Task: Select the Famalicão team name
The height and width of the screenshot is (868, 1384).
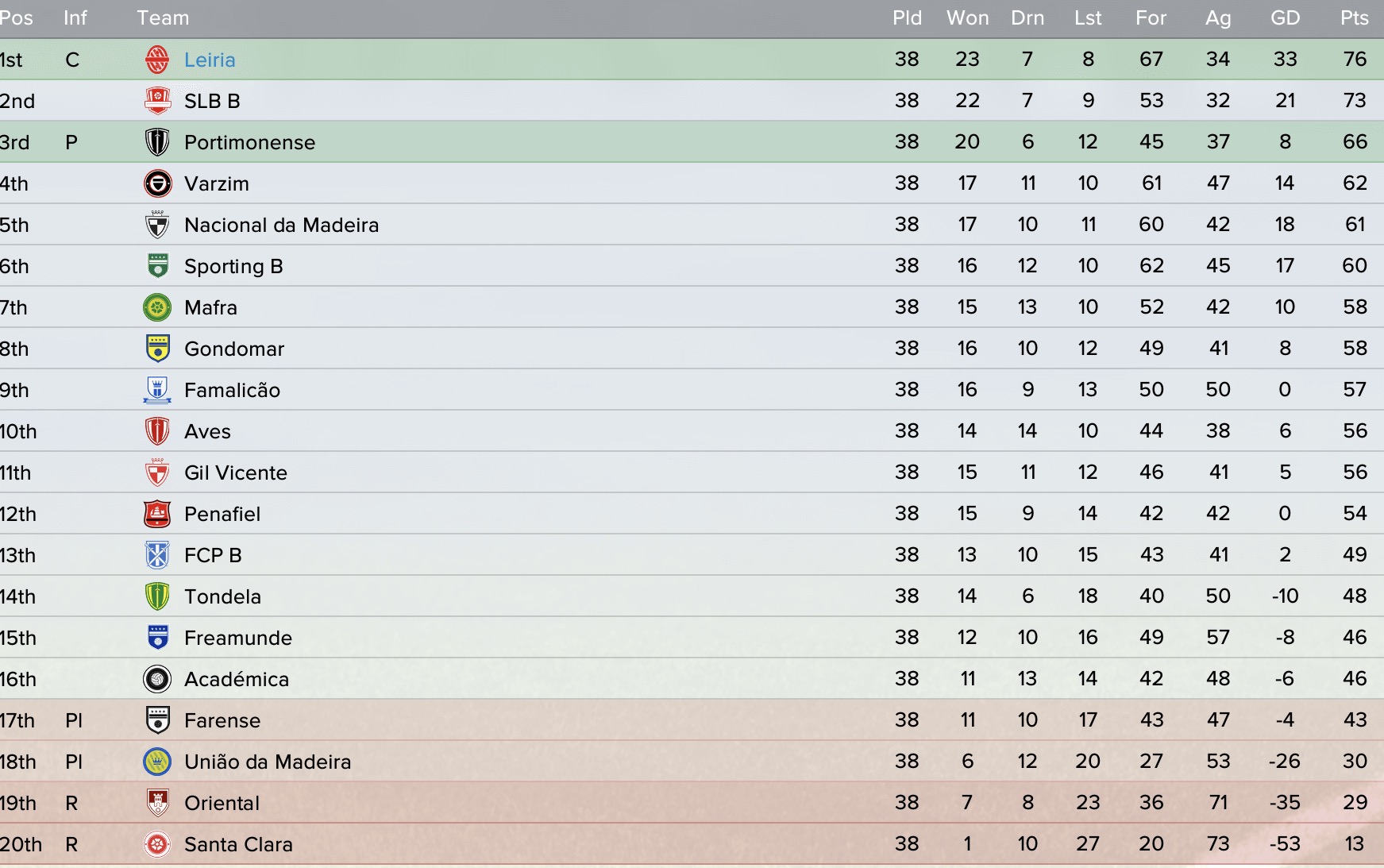Action: pos(232,390)
